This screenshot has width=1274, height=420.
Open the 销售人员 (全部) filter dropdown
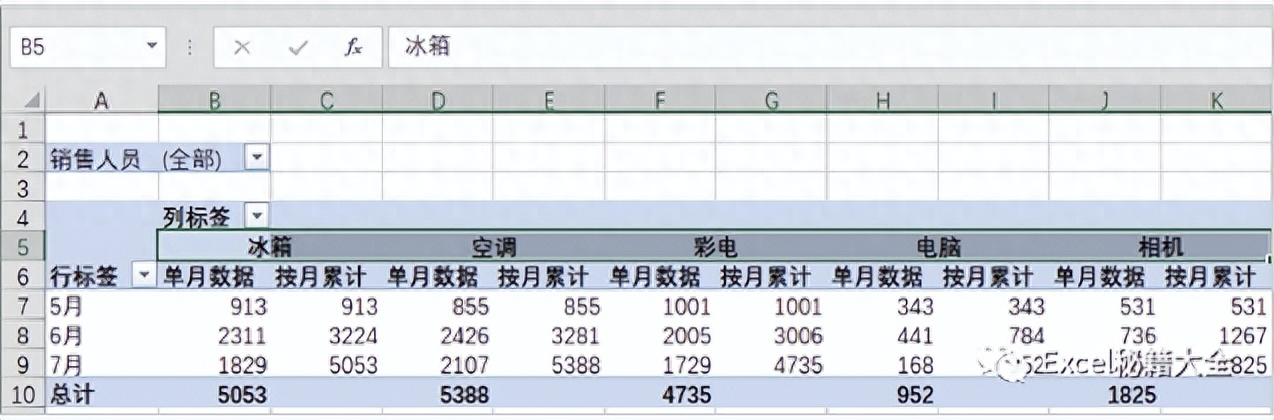point(258,158)
